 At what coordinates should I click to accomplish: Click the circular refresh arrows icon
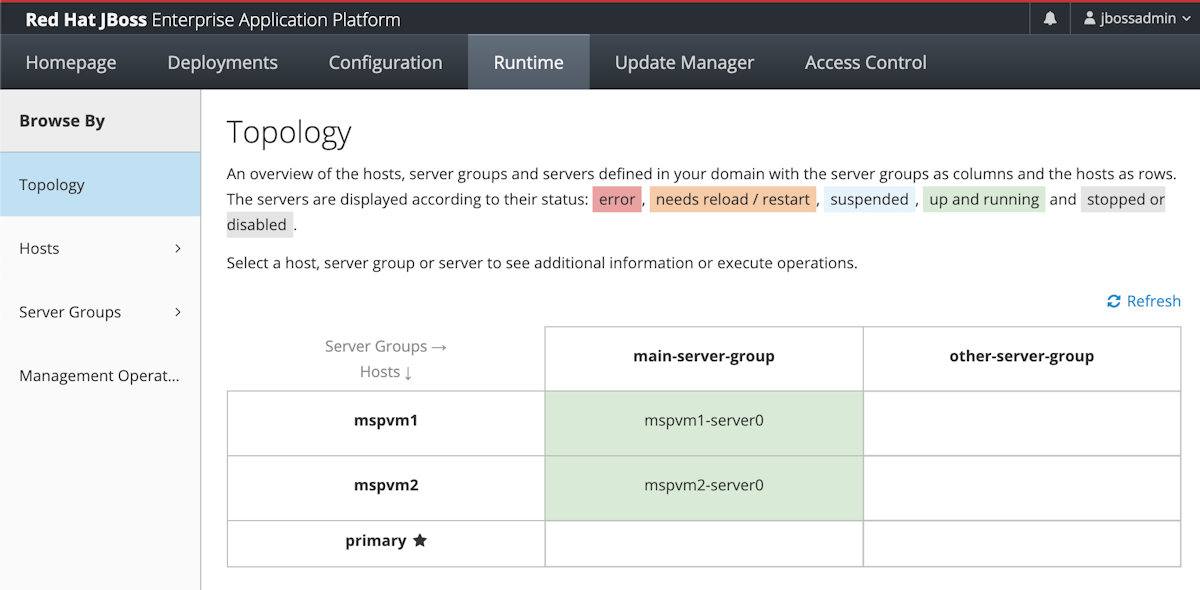[x=1113, y=300]
